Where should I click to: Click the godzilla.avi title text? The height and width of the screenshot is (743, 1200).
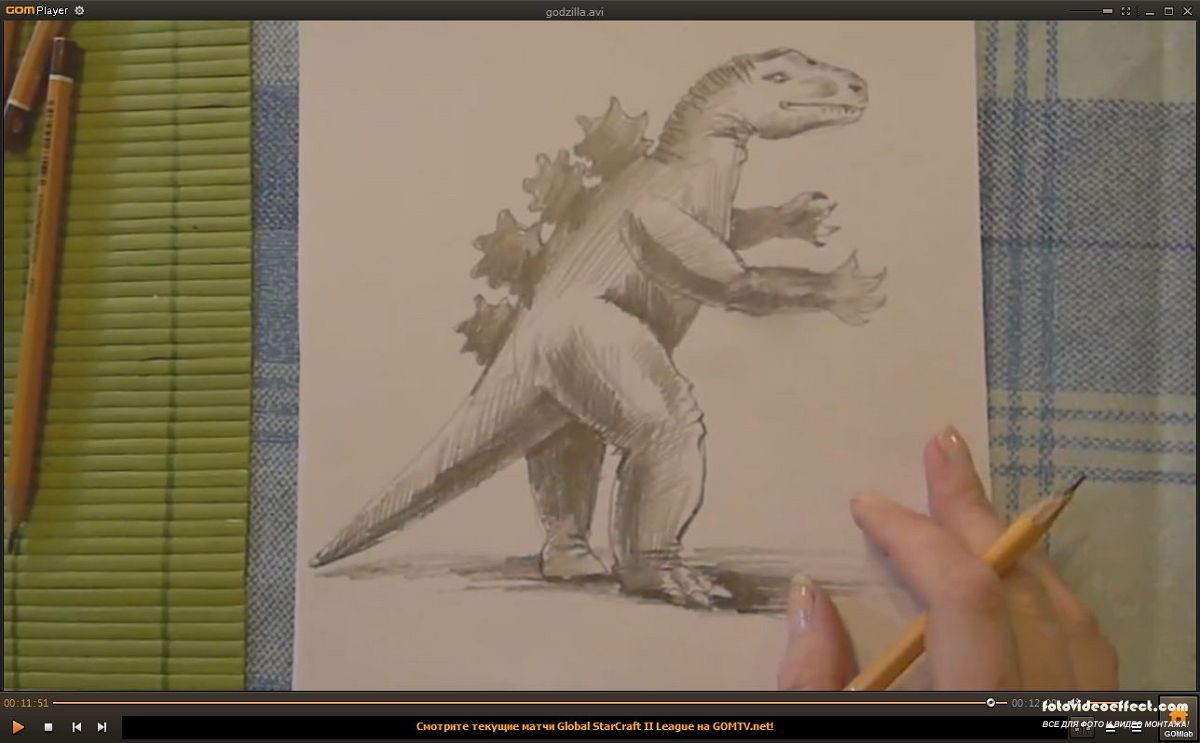(x=573, y=11)
